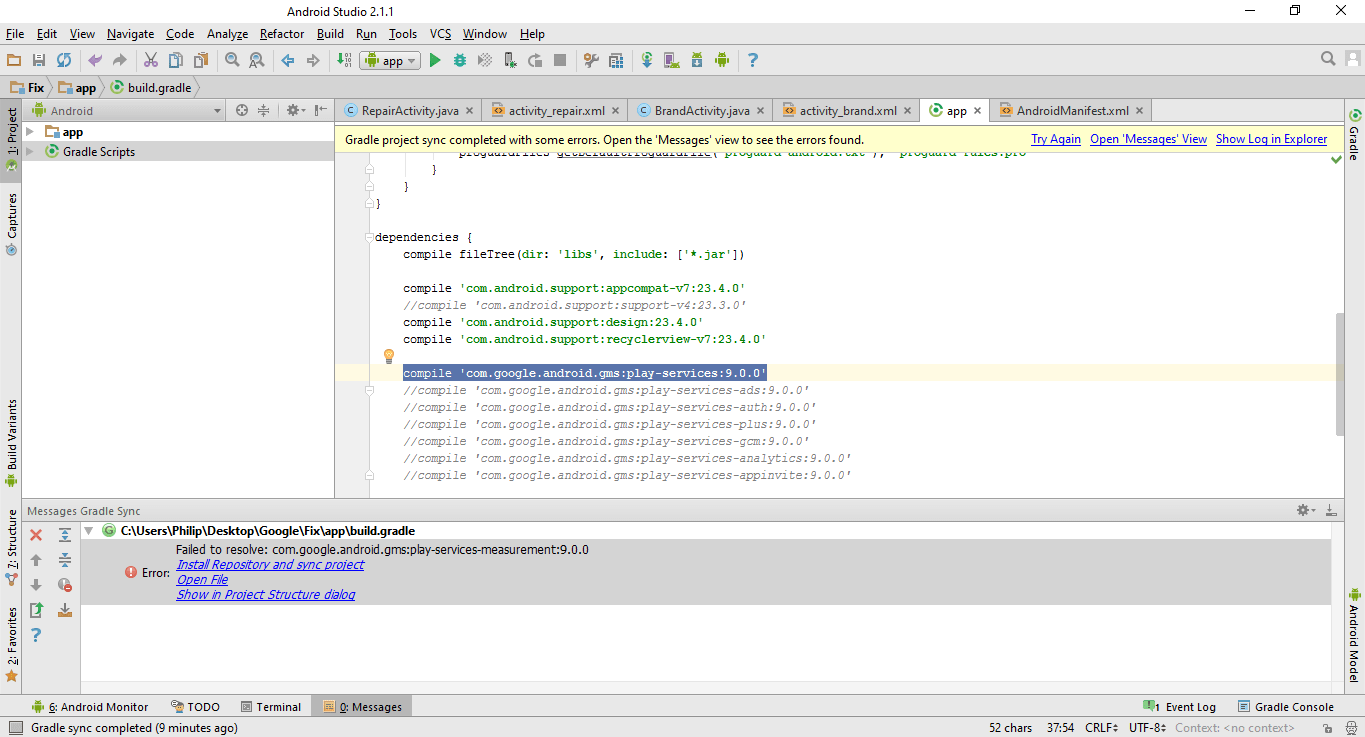Screen dimensions: 1365x737
Task: Switch to the AndroidManifest.xml tab
Action: 1072,111
